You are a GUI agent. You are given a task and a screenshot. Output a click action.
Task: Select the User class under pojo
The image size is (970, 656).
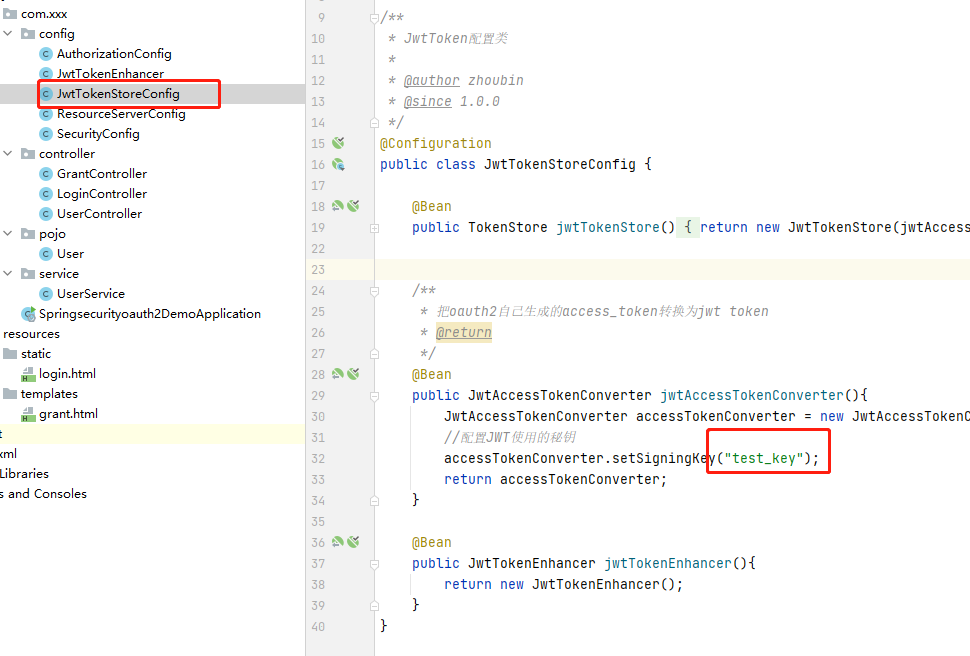tap(71, 254)
